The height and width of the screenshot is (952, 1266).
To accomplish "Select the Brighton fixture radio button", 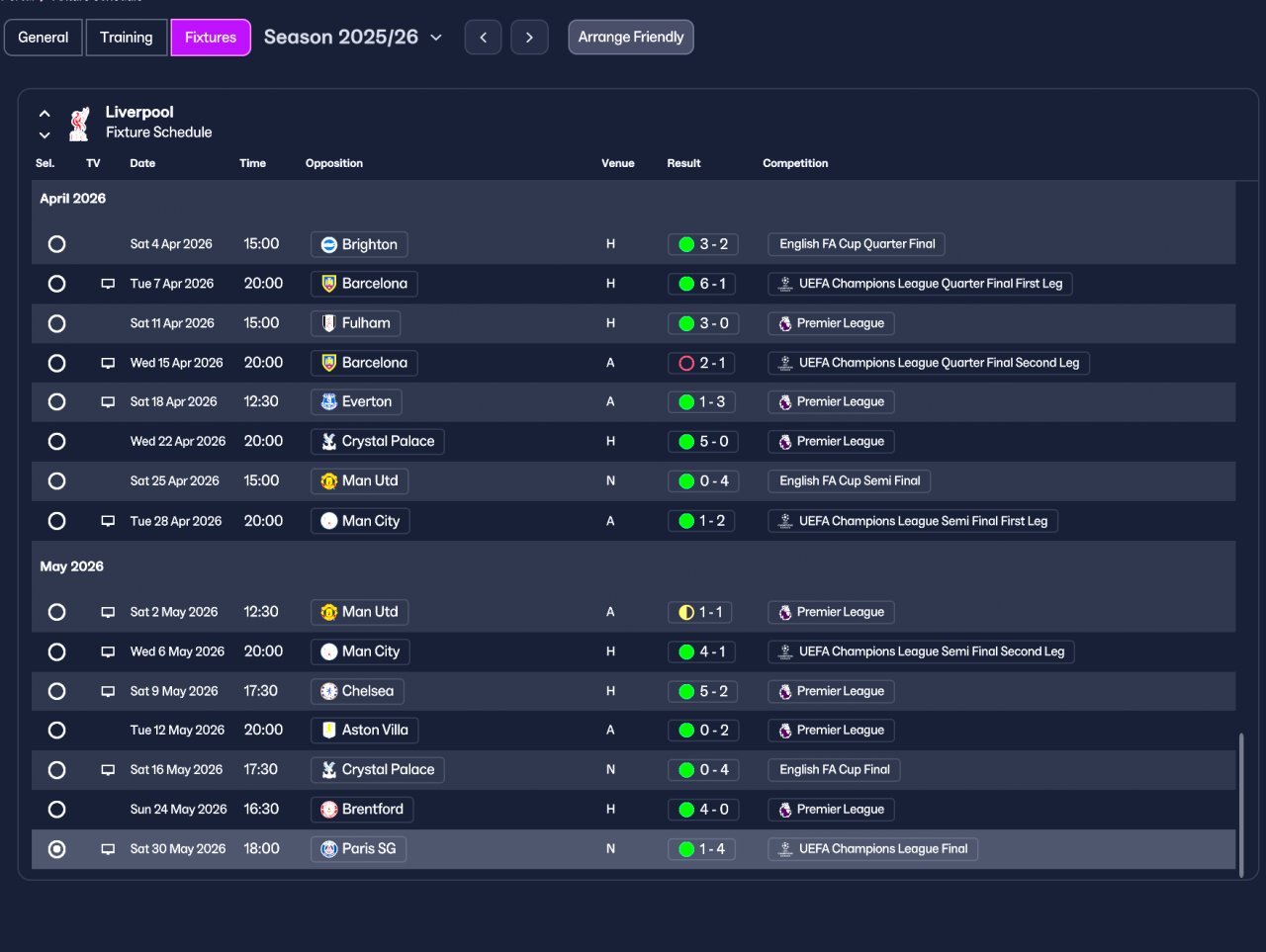I will 57,244.
